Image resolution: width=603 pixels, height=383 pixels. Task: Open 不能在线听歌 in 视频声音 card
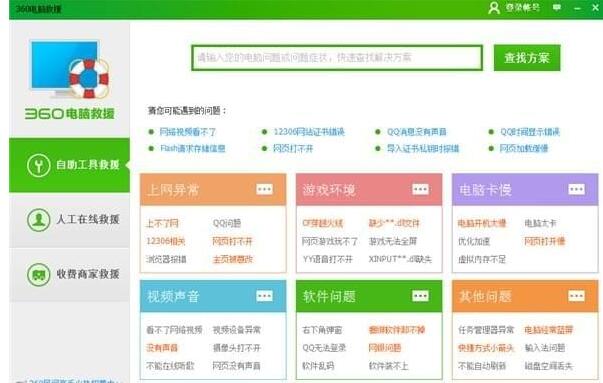point(170,366)
